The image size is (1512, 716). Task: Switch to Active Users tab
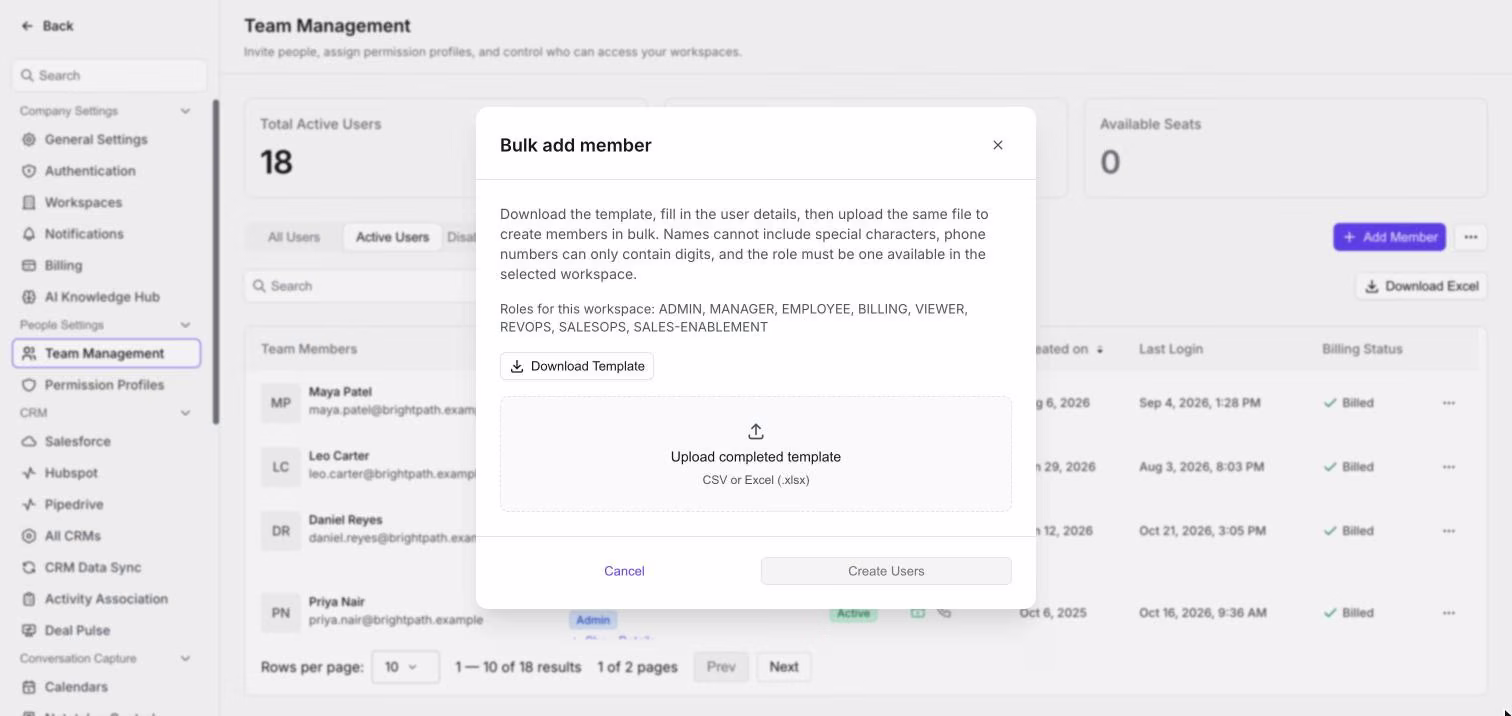[392, 237]
